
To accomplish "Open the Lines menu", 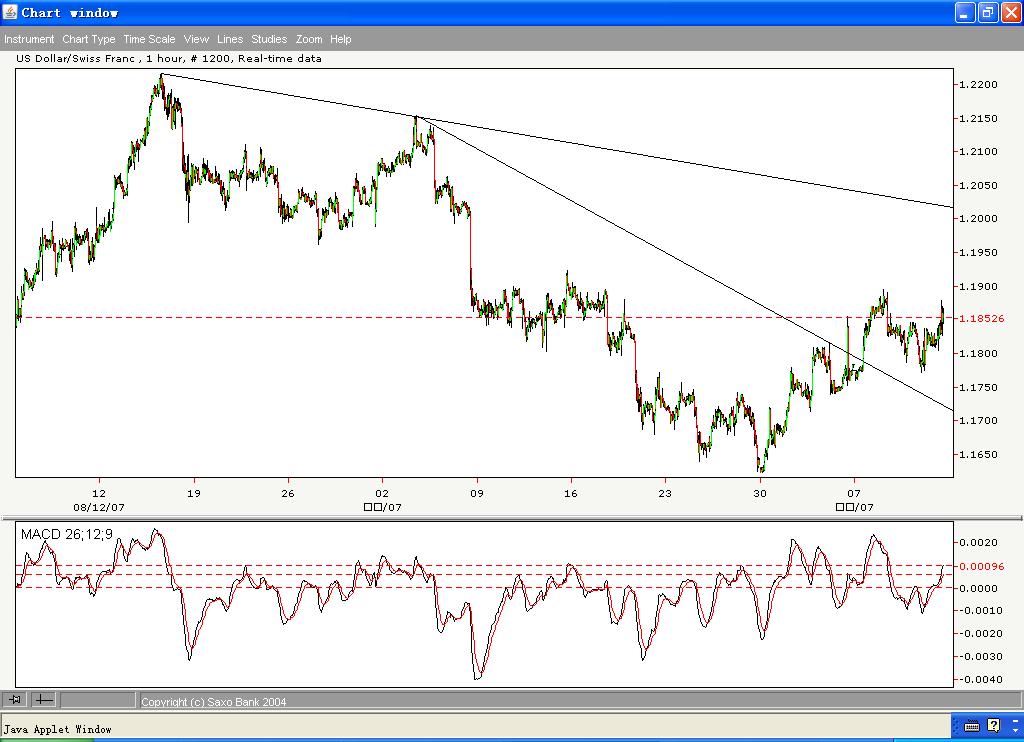I will [x=230, y=39].
